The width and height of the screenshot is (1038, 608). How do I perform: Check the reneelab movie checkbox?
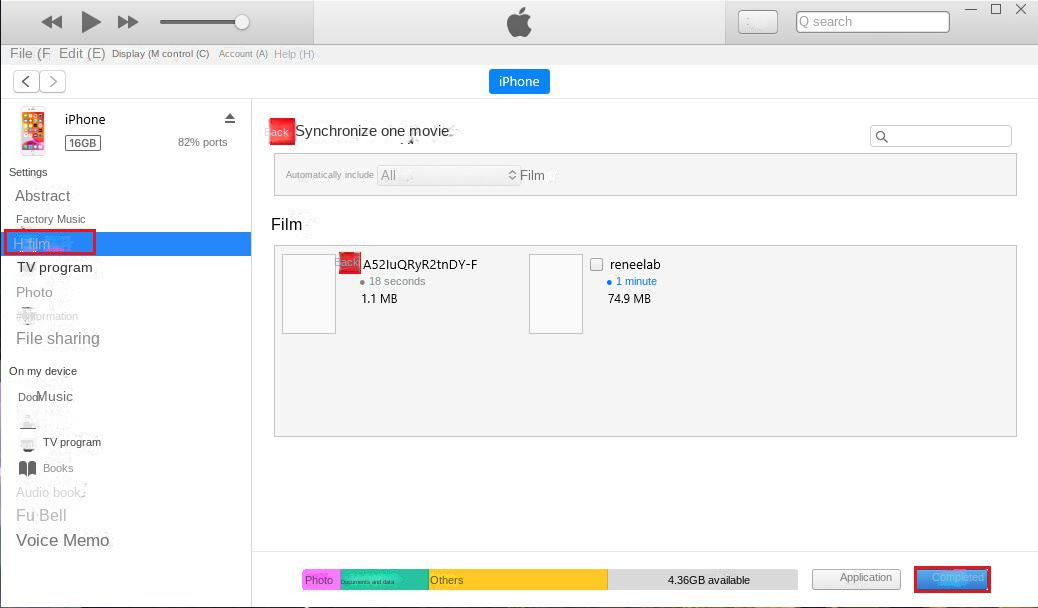(x=596, y=265)
